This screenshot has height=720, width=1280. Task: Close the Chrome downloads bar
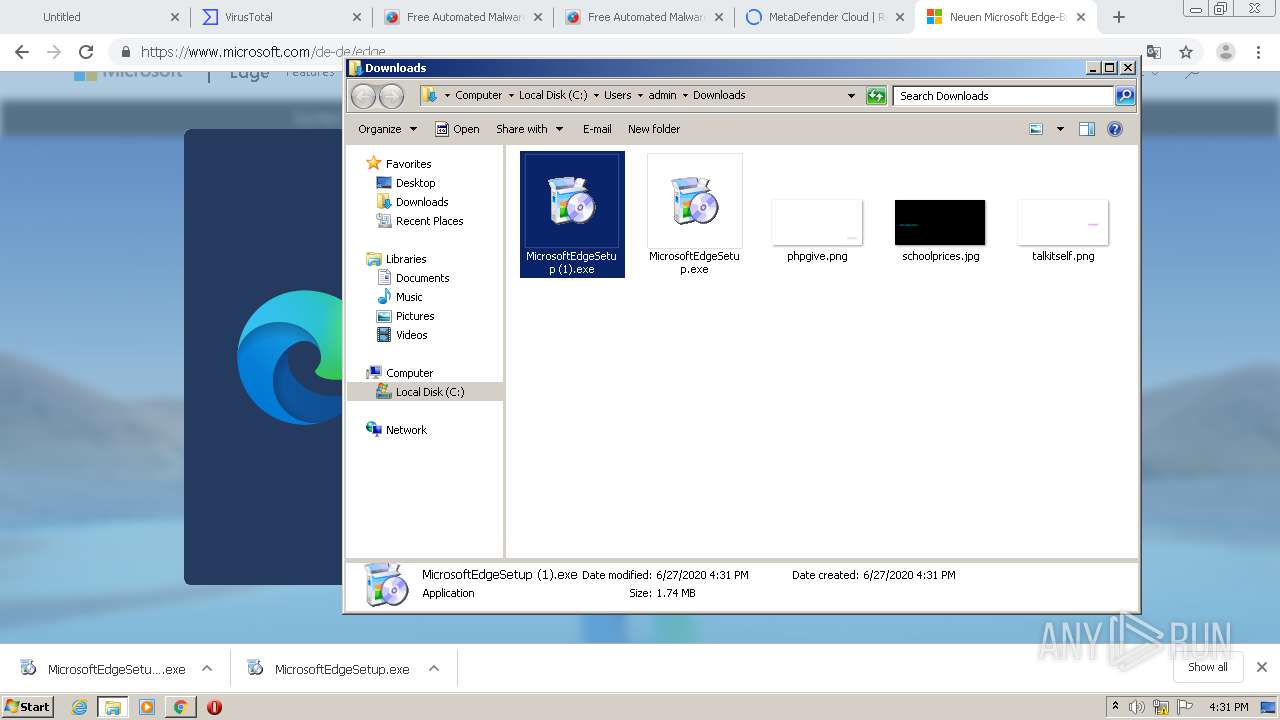(1261, 667)
